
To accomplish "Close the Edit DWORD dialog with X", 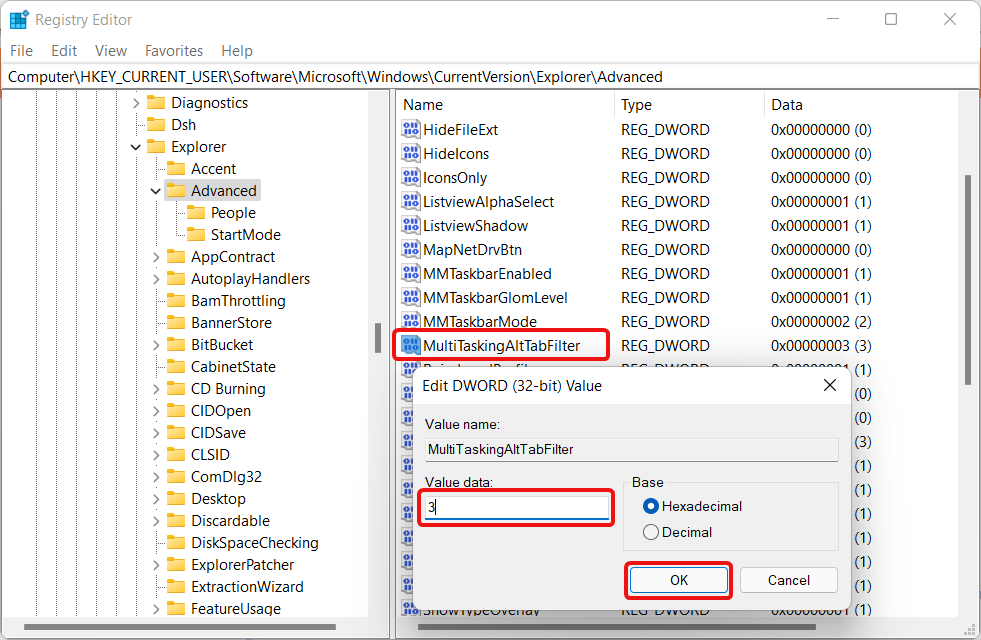I will click(x=830, y=385).
